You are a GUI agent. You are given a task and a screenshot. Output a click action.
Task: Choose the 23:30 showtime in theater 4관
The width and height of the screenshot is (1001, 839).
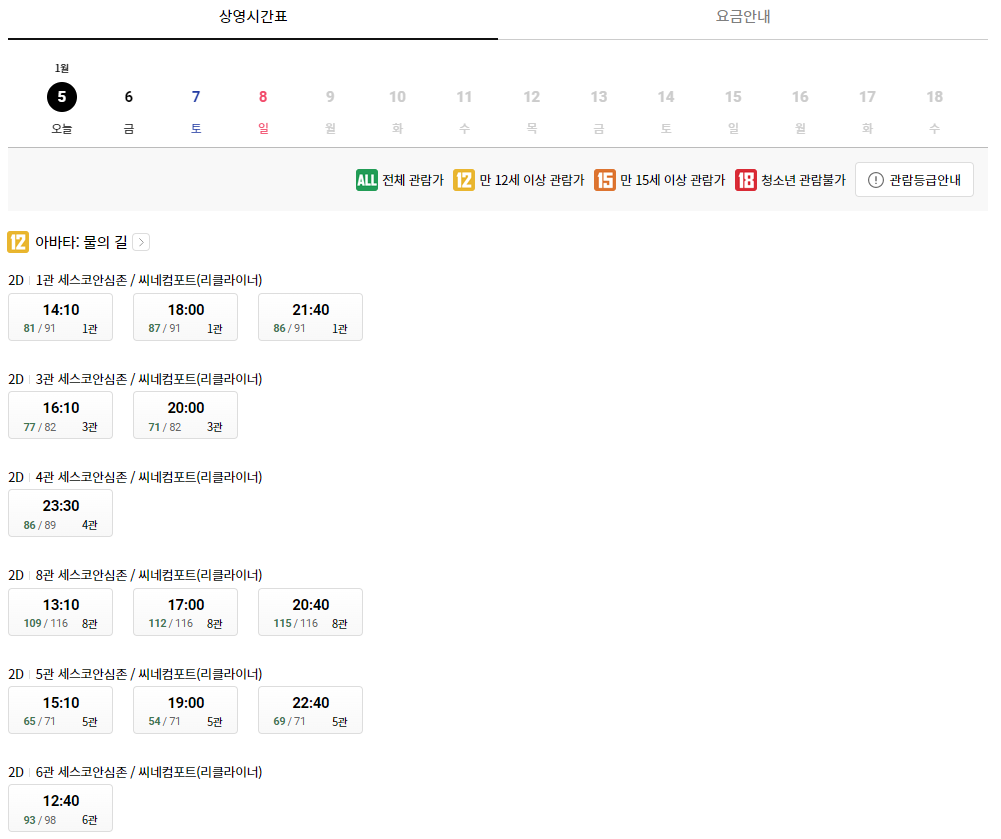(x=60, y=512)
